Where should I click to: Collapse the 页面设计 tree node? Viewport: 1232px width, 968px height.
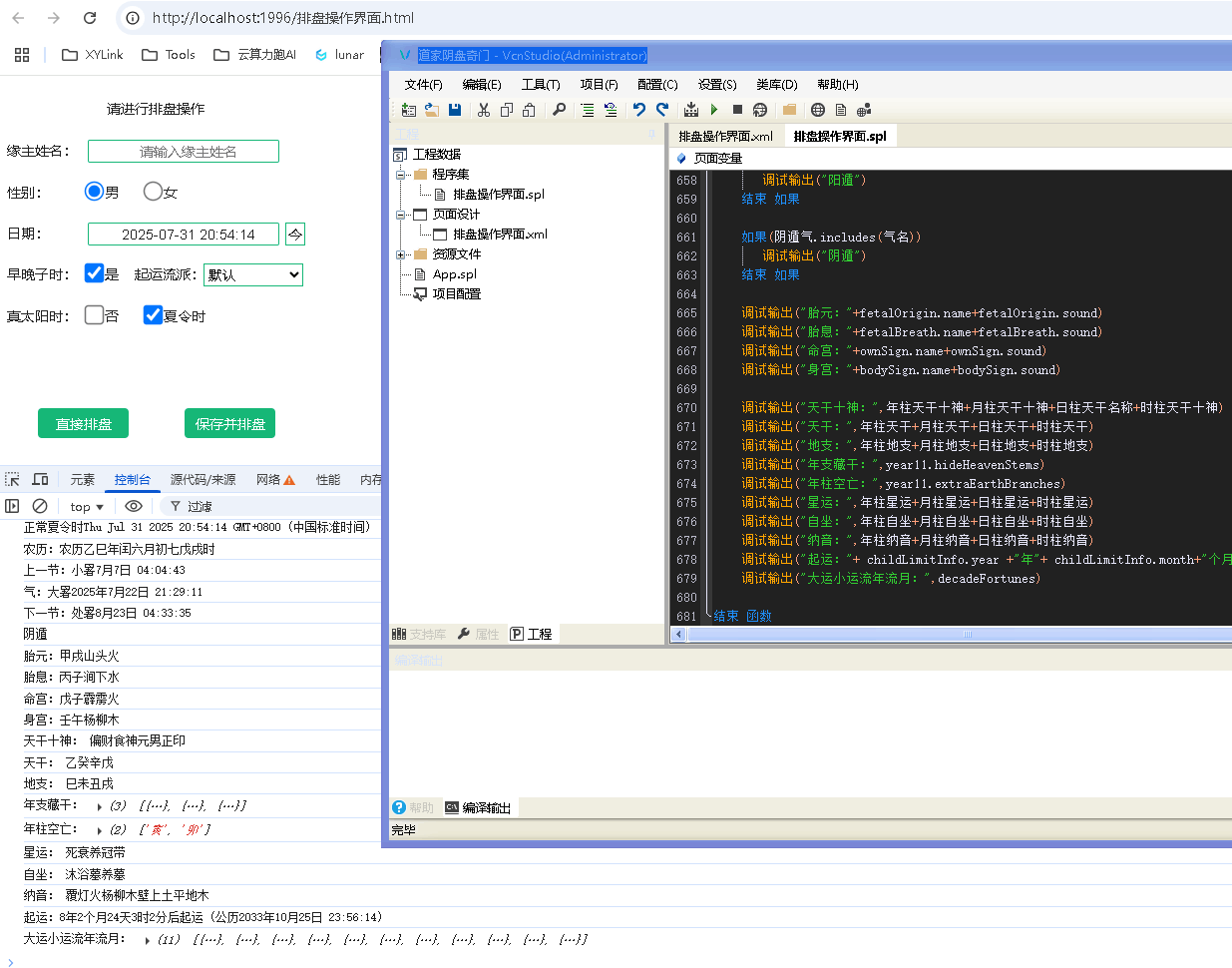click(400, 215)
